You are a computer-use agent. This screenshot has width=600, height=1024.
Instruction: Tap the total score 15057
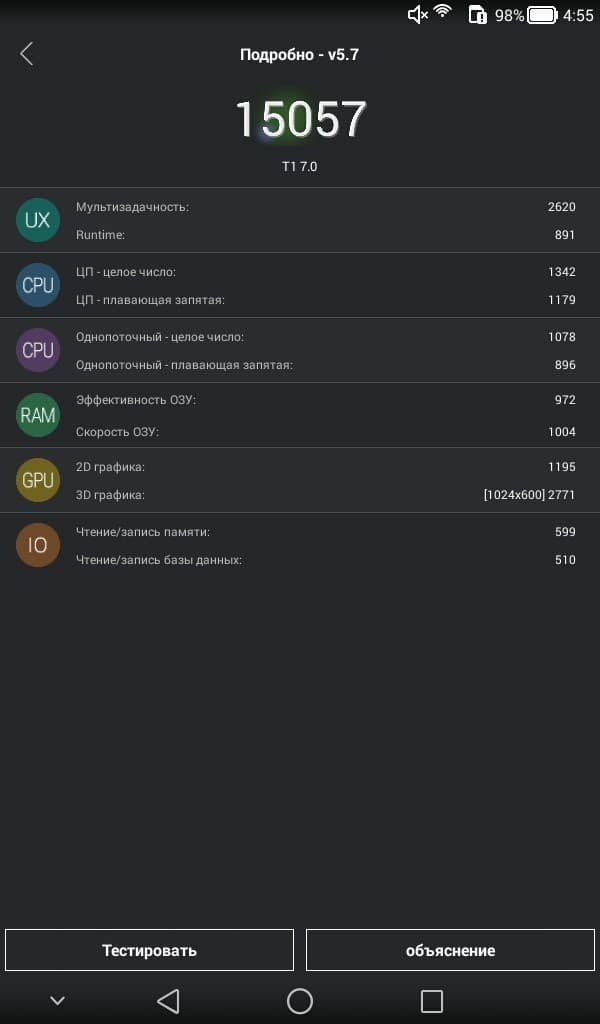[x=300, y=119]
